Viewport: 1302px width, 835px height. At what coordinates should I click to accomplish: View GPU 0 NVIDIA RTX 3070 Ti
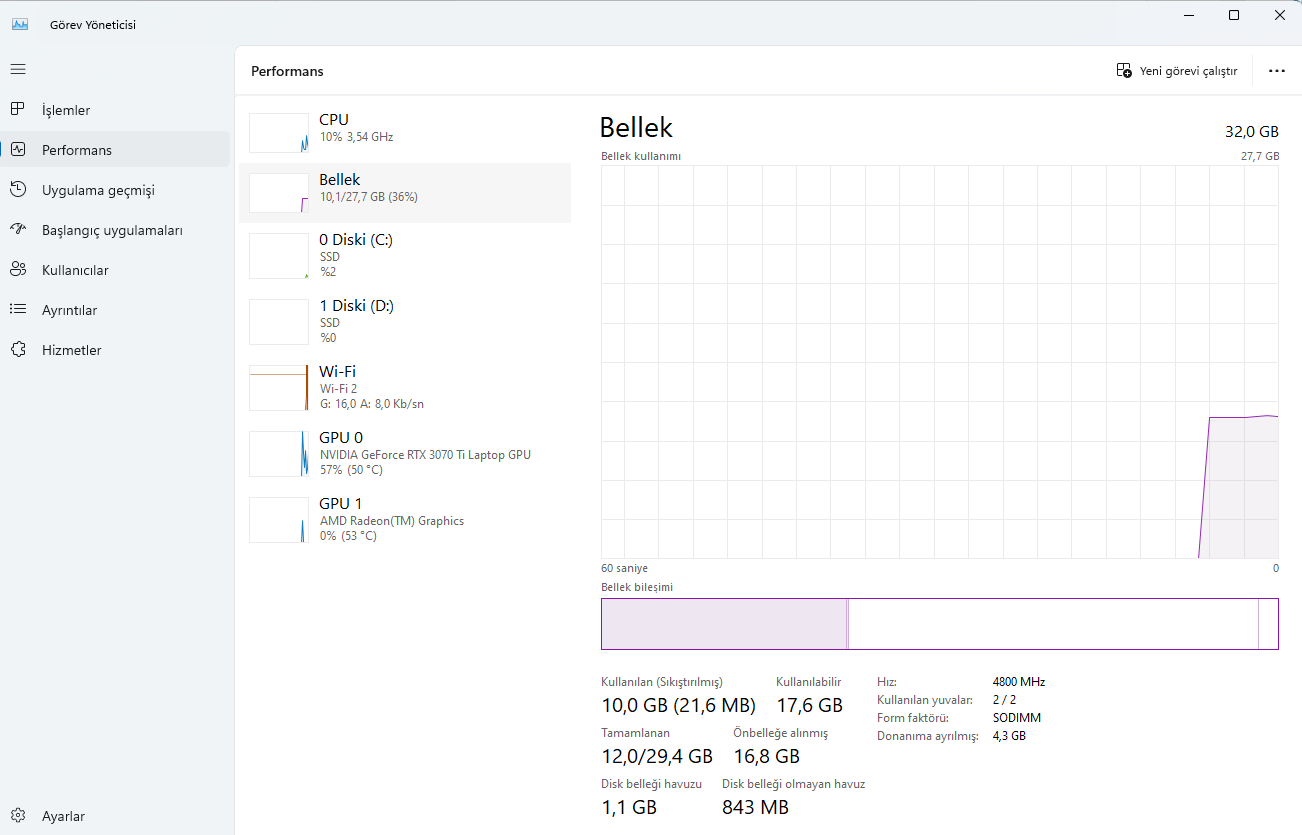point(405,453)
